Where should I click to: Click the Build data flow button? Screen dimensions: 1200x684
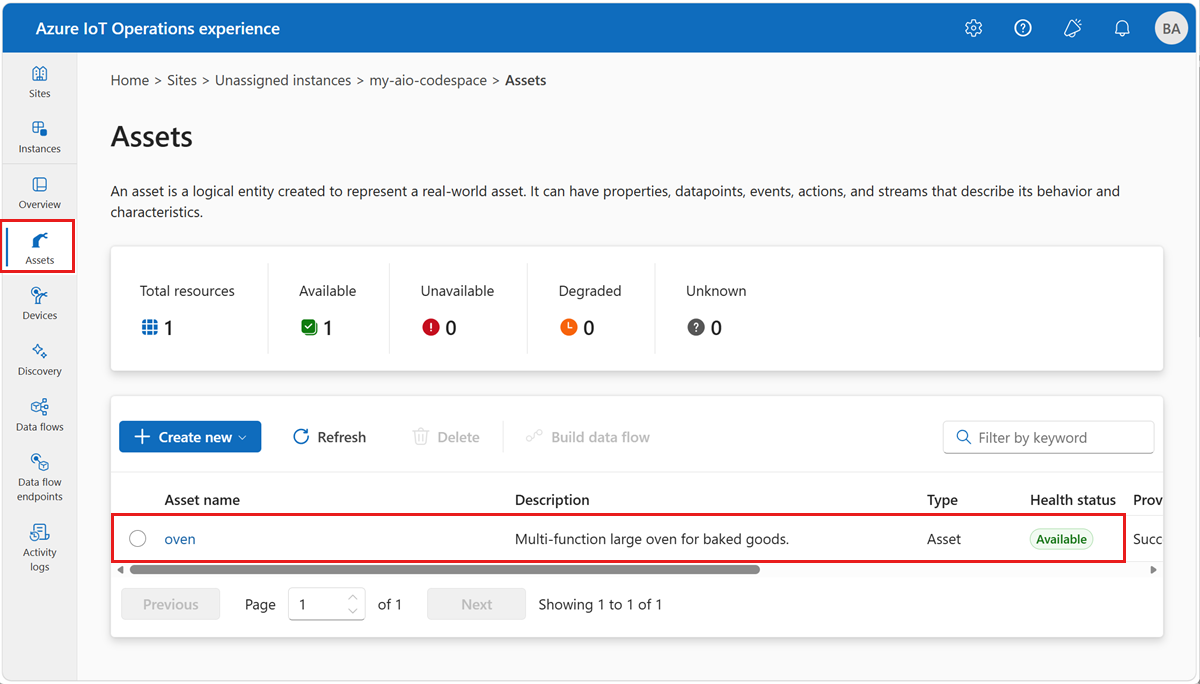588,437
